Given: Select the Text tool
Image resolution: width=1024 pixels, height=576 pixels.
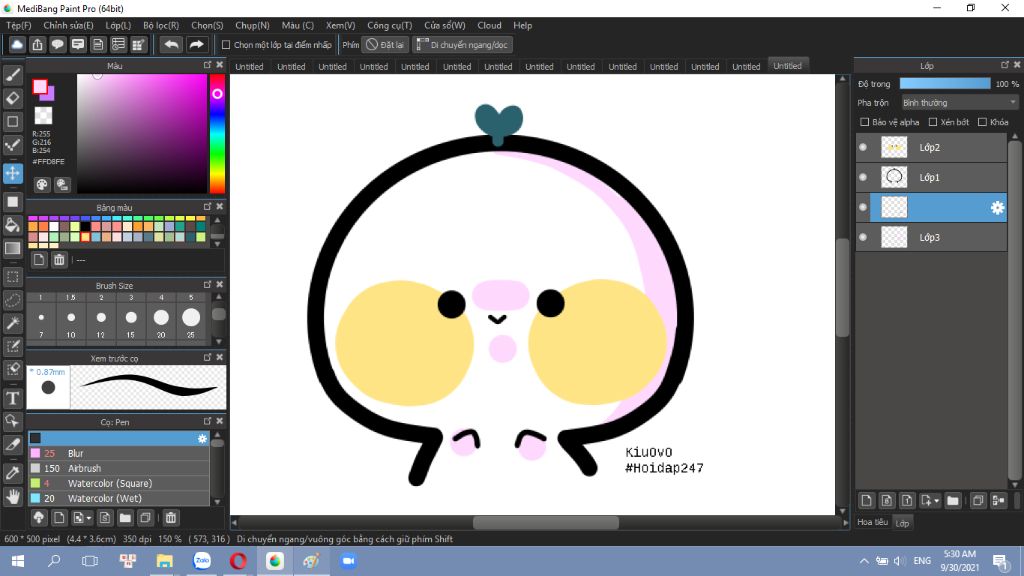Looking at the screenshot, I should tap(12, 398).
